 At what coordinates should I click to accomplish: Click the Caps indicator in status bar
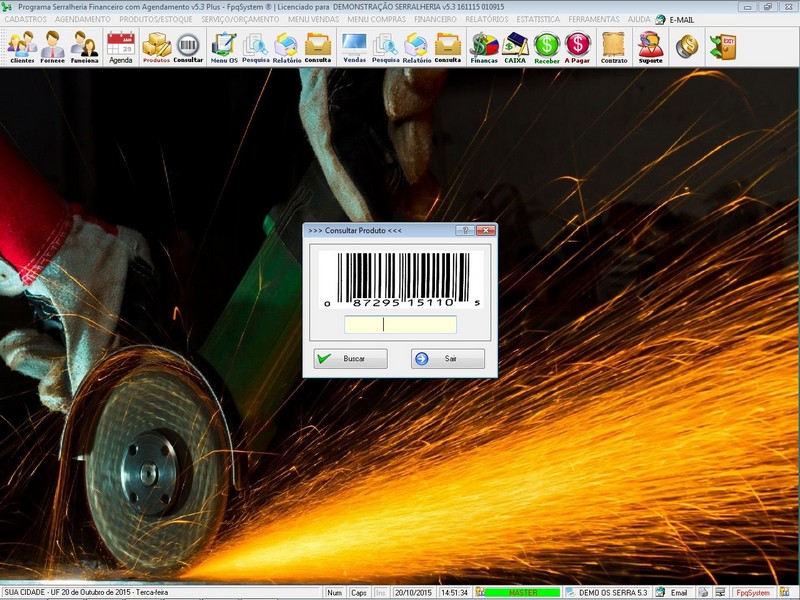(x=359, y=592)
